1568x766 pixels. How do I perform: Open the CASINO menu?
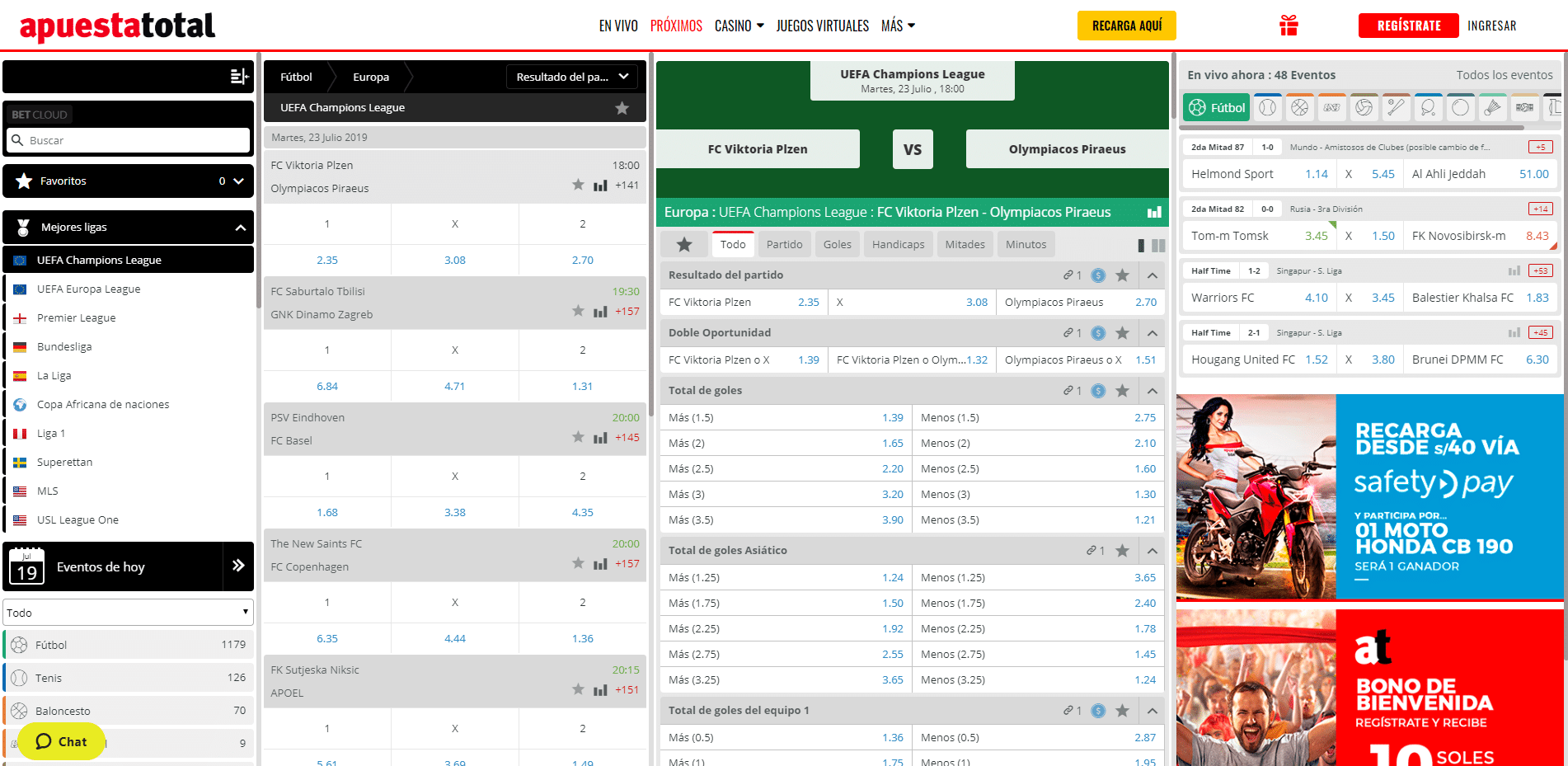click(x=739, y=26)
